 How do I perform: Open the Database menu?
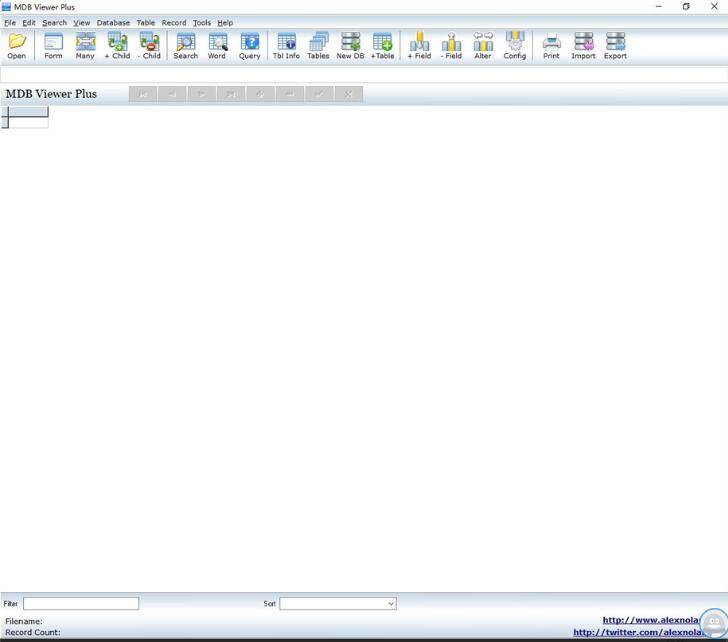click(x=113, y=22)
